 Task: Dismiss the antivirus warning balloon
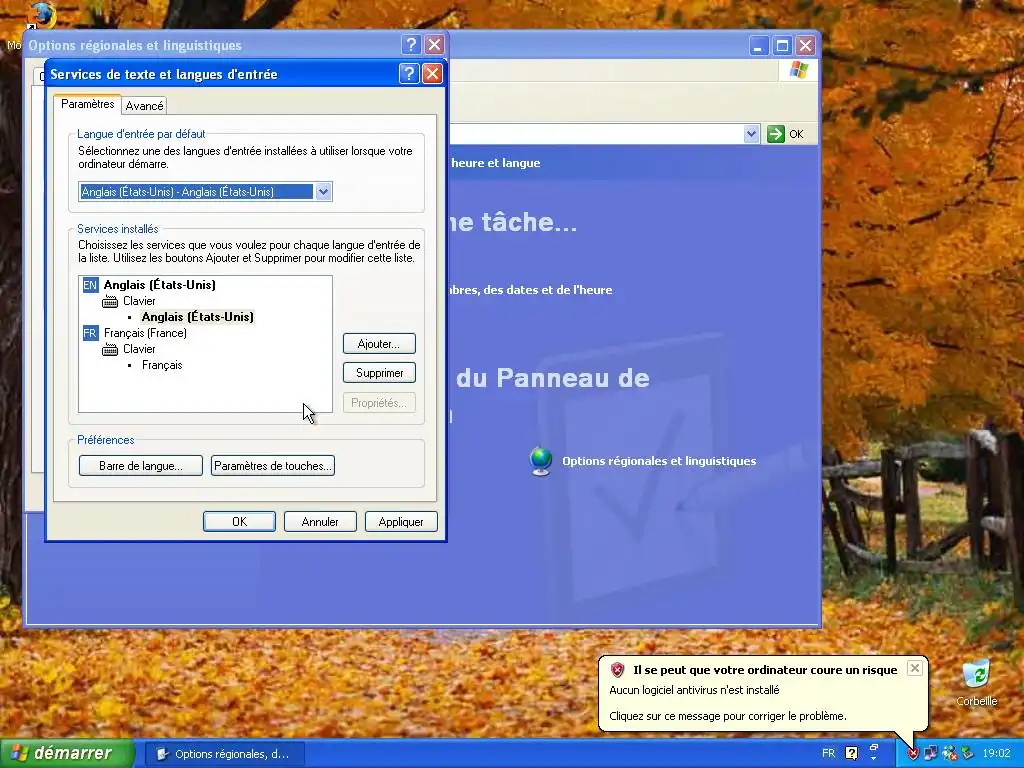pyautogui.click(x=915, y=667)
